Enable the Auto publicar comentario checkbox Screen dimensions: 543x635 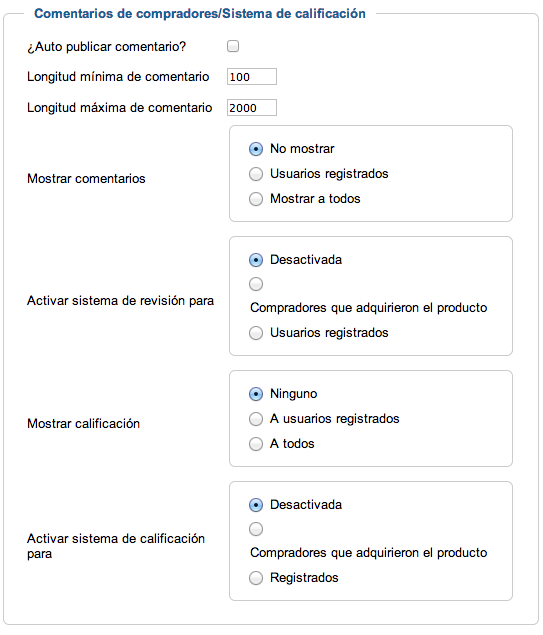[233, 46]
